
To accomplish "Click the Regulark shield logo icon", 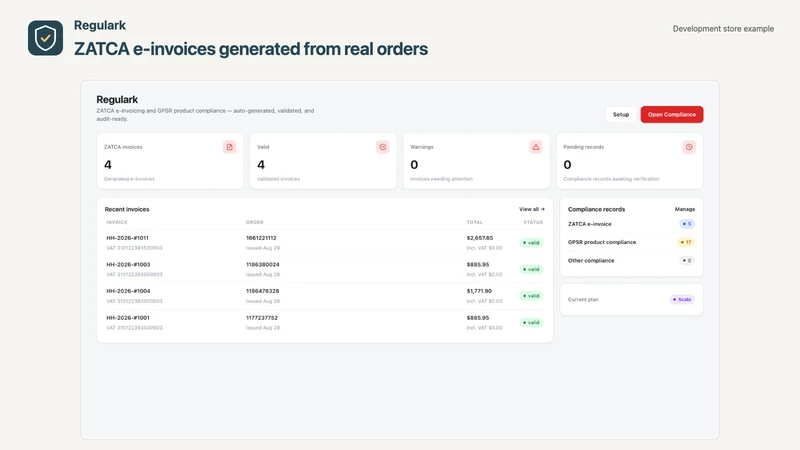I will tap(45, 38).
